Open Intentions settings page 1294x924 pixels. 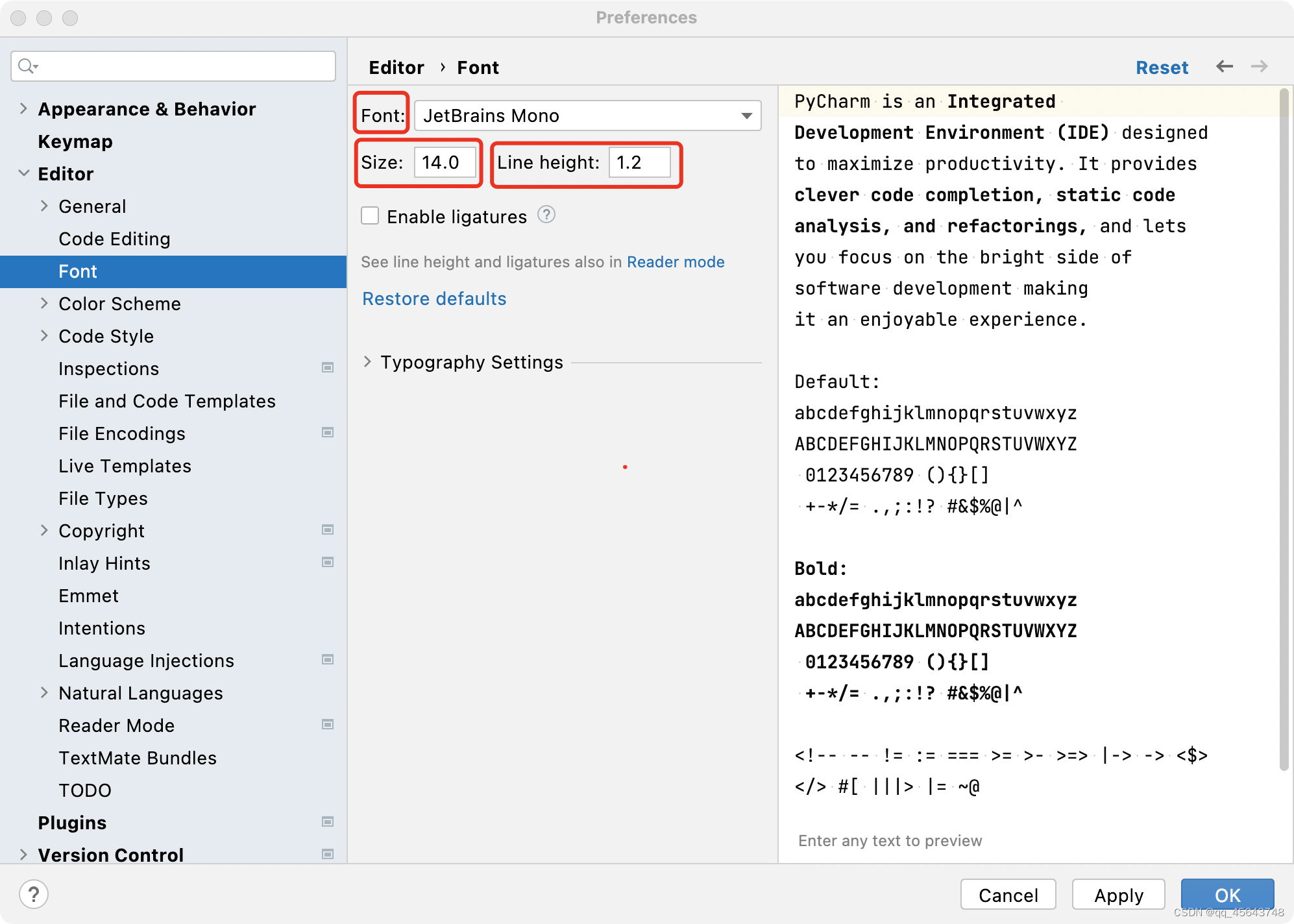[x=102, y=628]
